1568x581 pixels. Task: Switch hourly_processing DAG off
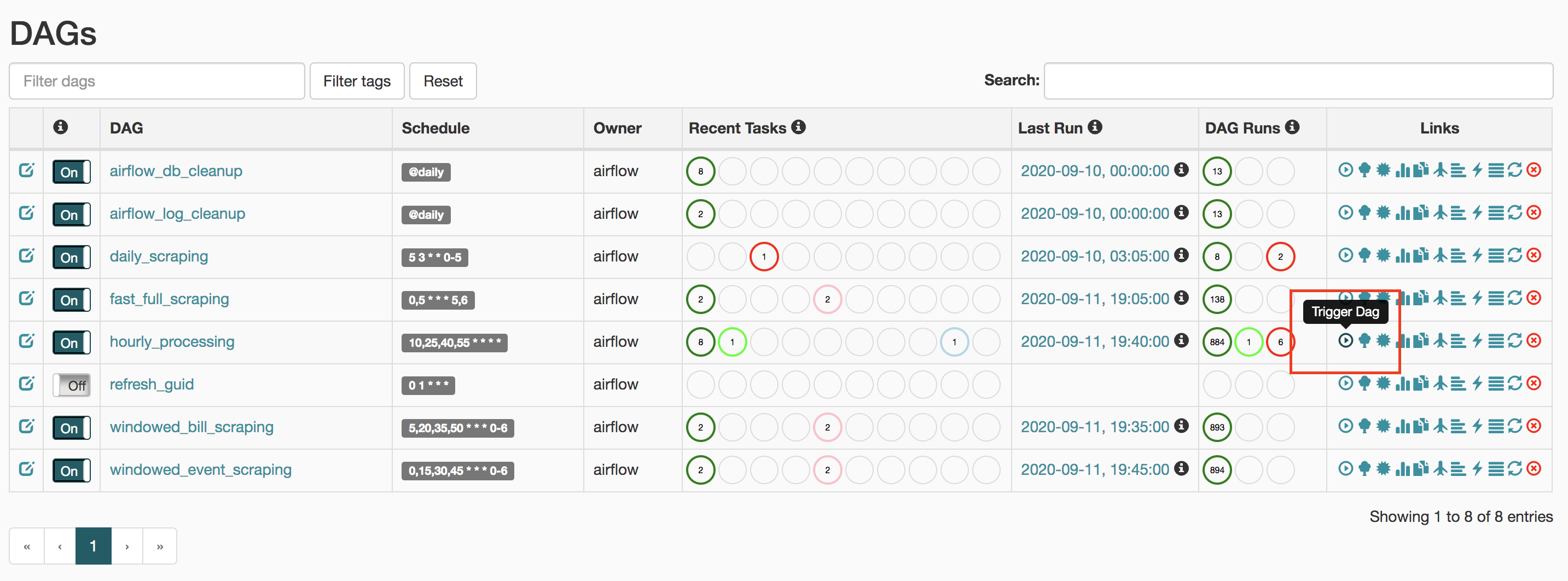pos(71,342)
